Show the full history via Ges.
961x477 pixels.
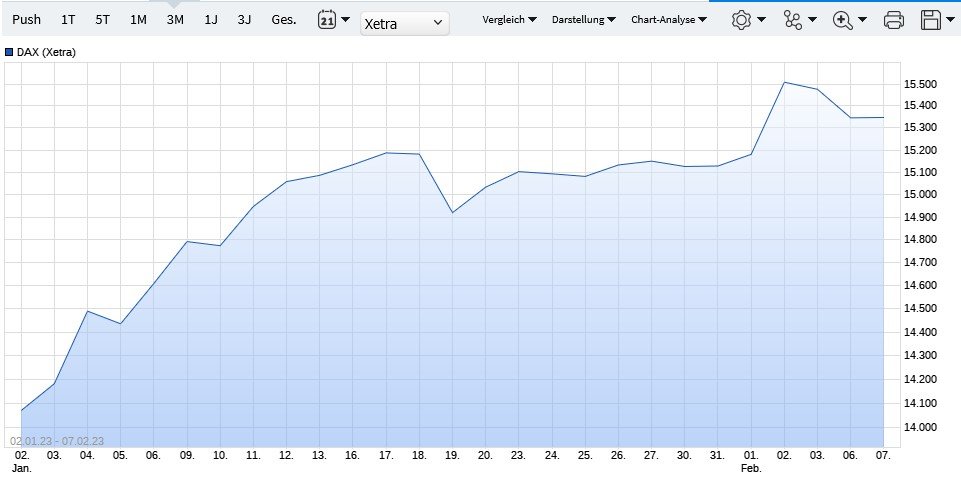[284, 19]
